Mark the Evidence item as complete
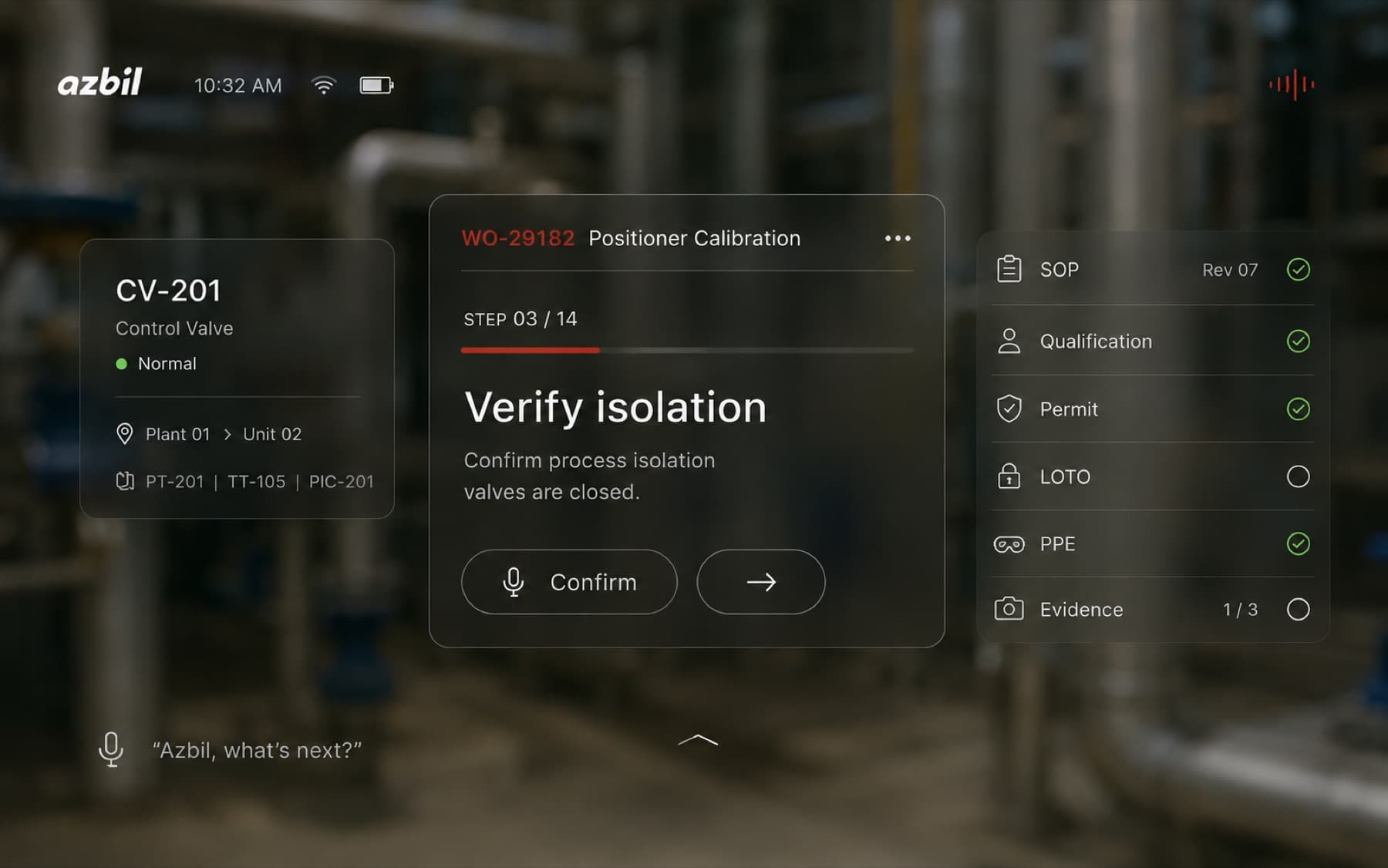The height and width of the screenshot is (868, 1388). pos(1299,609)
